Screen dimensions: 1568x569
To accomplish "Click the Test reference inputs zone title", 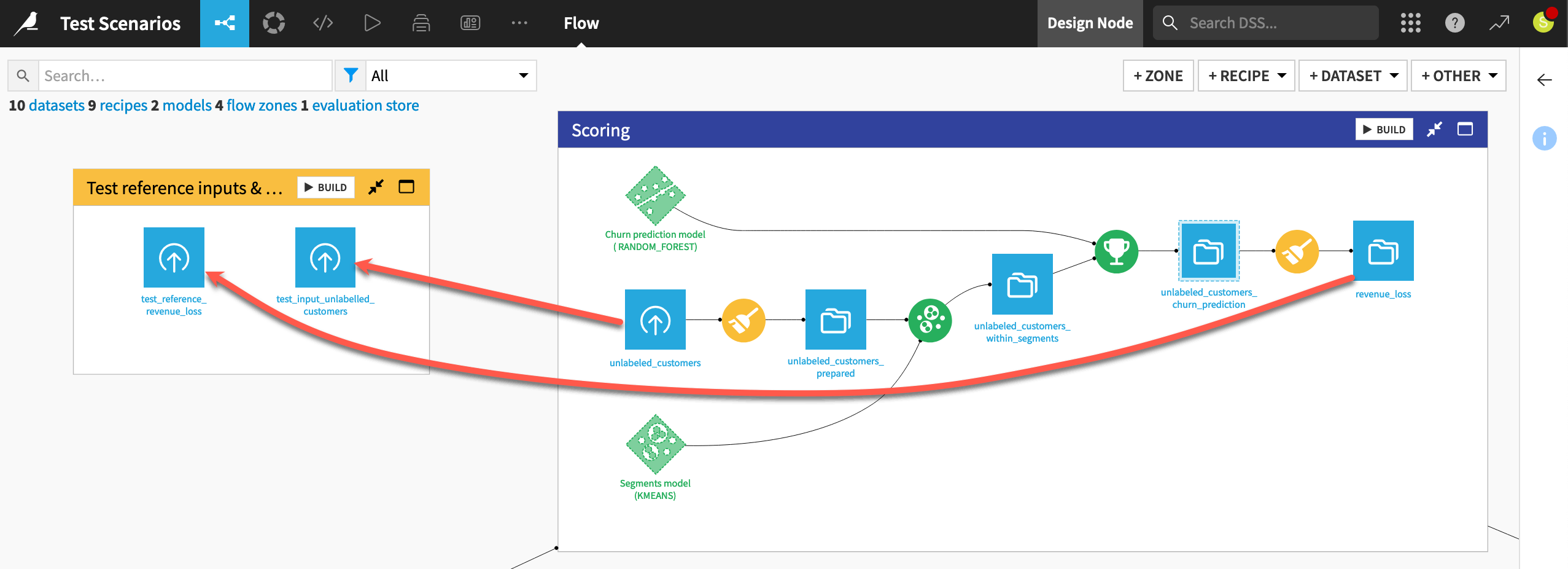I will [x=184, y=187].
